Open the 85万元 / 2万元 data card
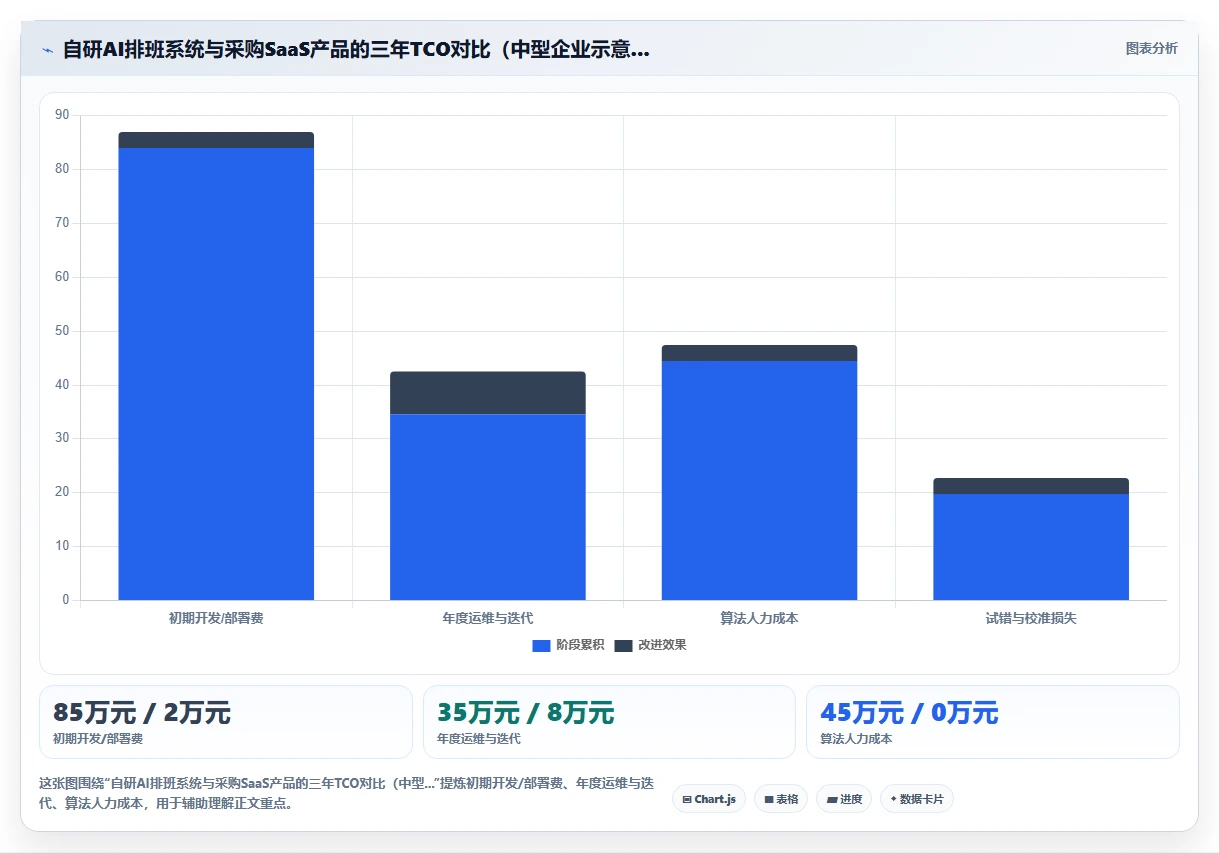 [226, 722]
